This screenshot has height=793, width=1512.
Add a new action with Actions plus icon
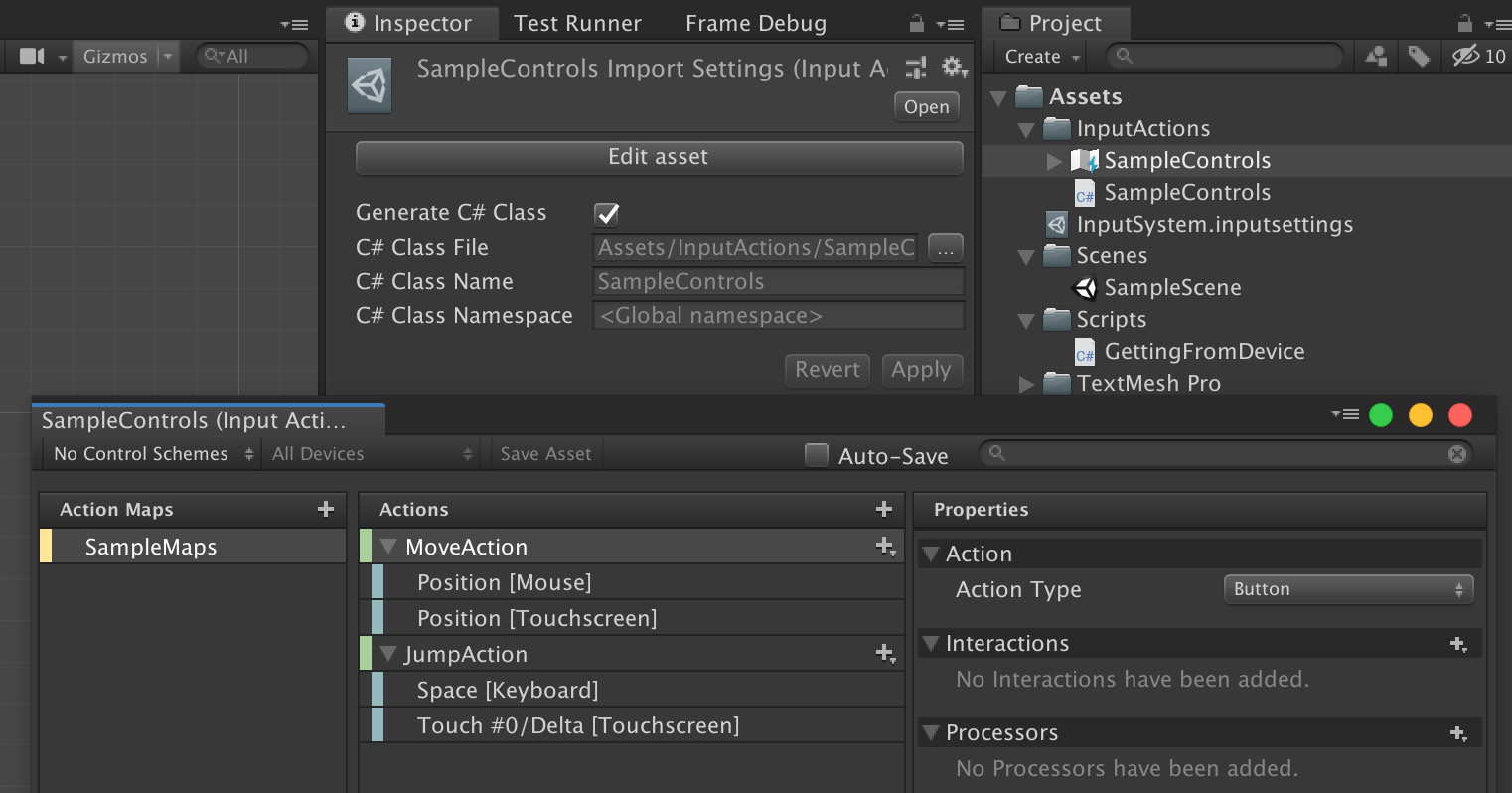click(x=884, y=509)
